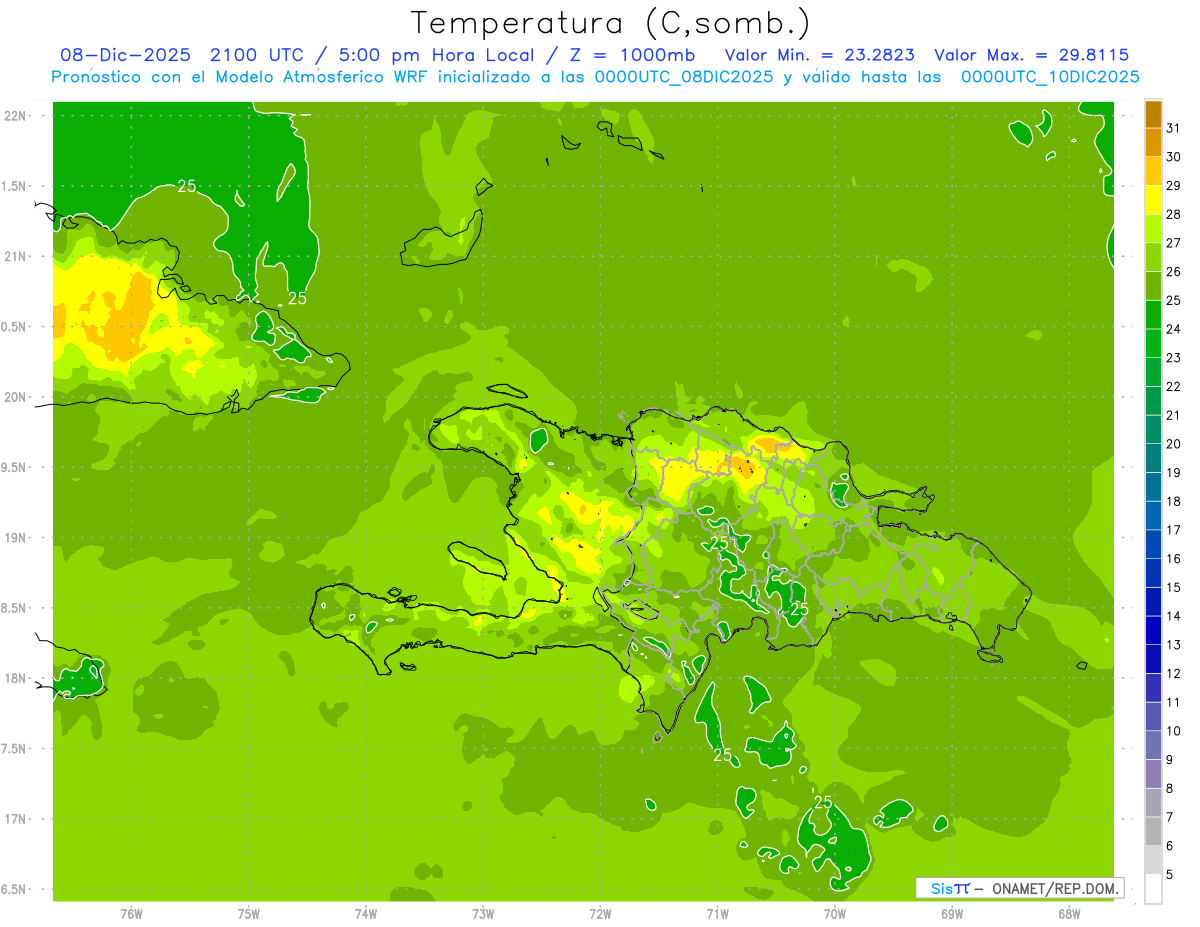Image resolution: width=1200 pixels, height=927 pixels.
Task: Pick the legend swatch between 24 and 25
Action: coord(1153,315)
